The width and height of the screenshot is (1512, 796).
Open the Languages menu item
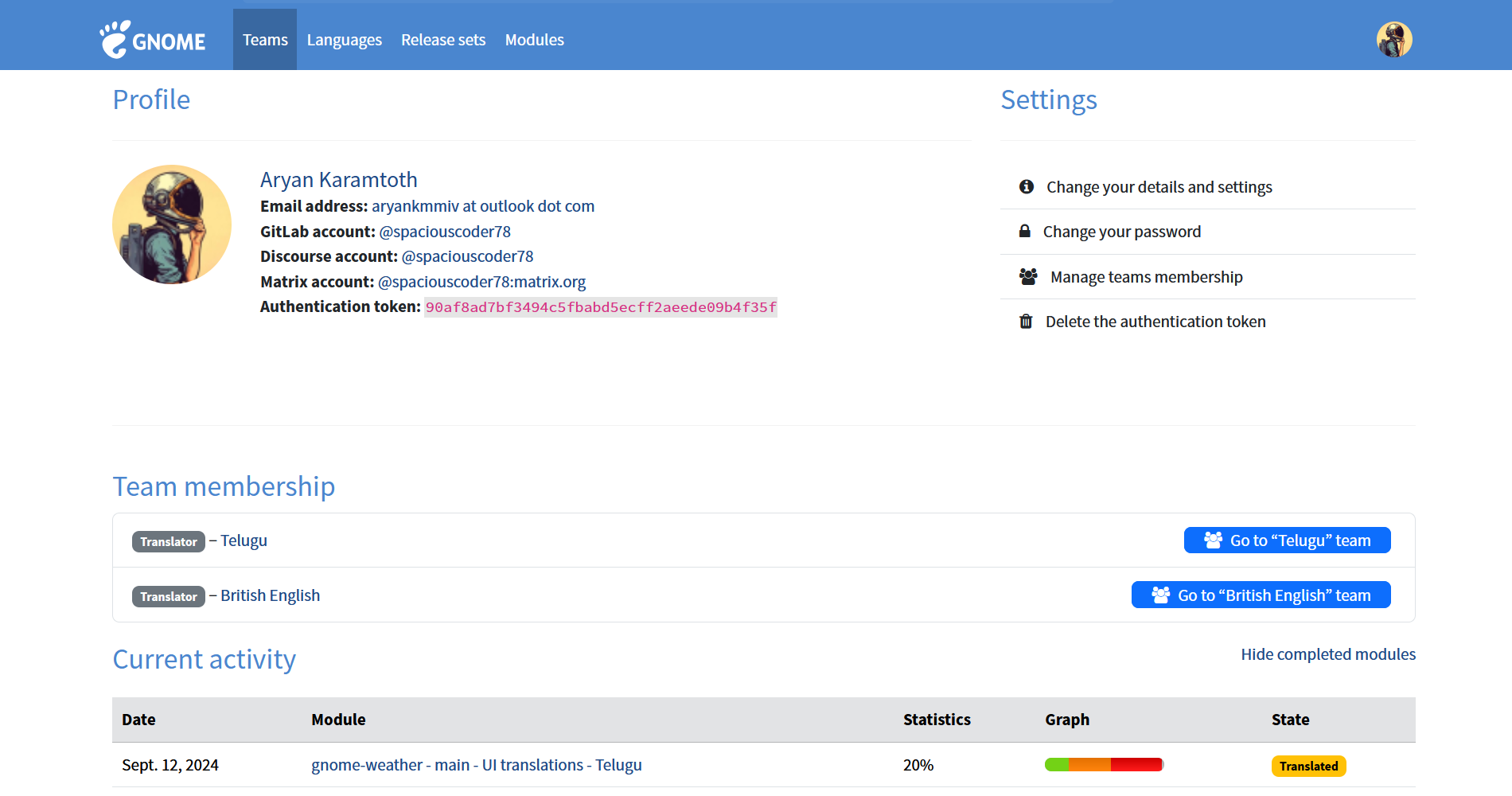[x=345, y=40]
